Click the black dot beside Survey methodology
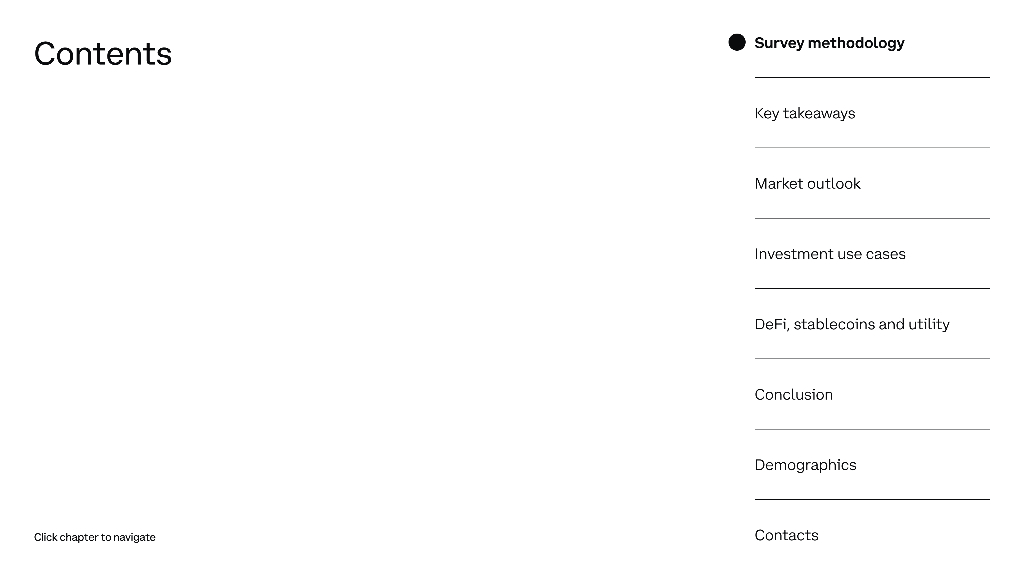The height and width of the screenshot is (576, 1024). 737,42
